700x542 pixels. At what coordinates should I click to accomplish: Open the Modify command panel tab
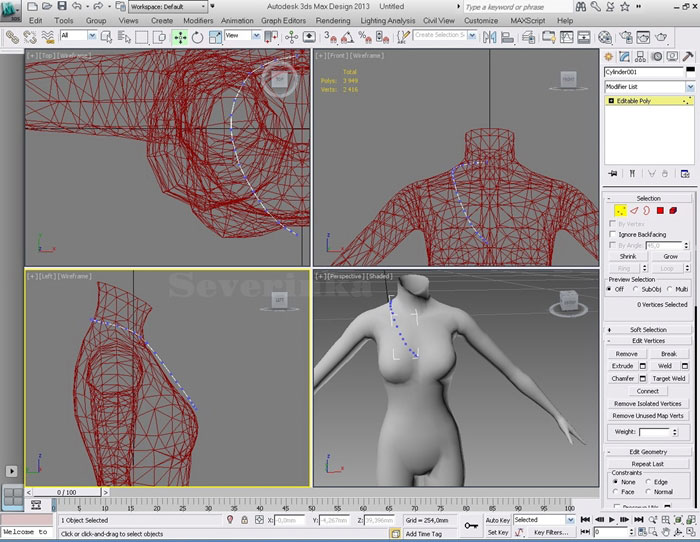(x=624, y=57)
